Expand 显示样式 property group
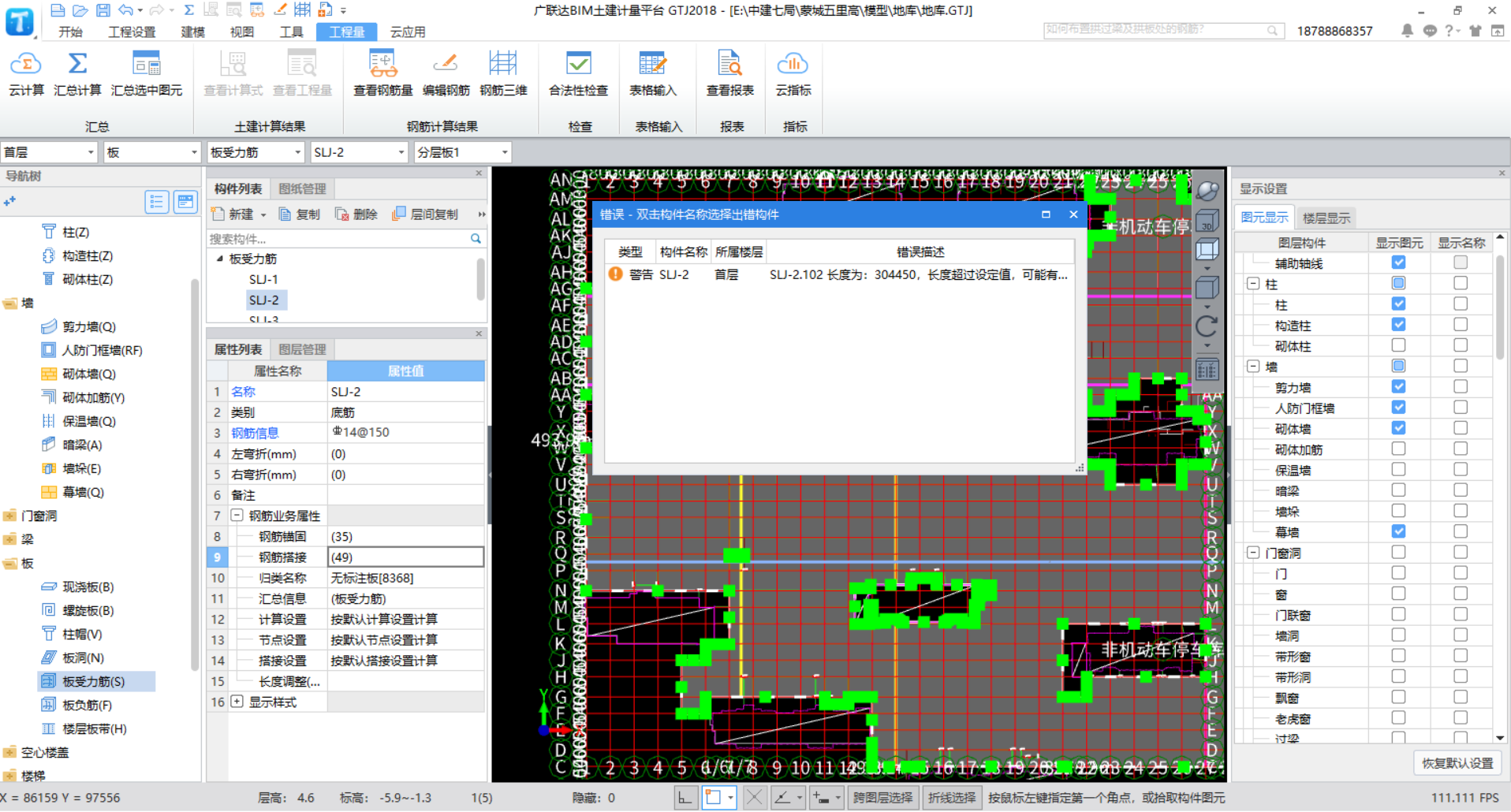1511x812 pixels. coord(237,701)
